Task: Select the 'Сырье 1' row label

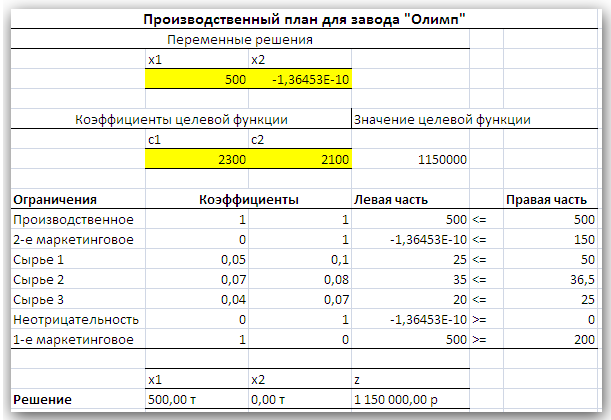Action: [x=78, y=259]
